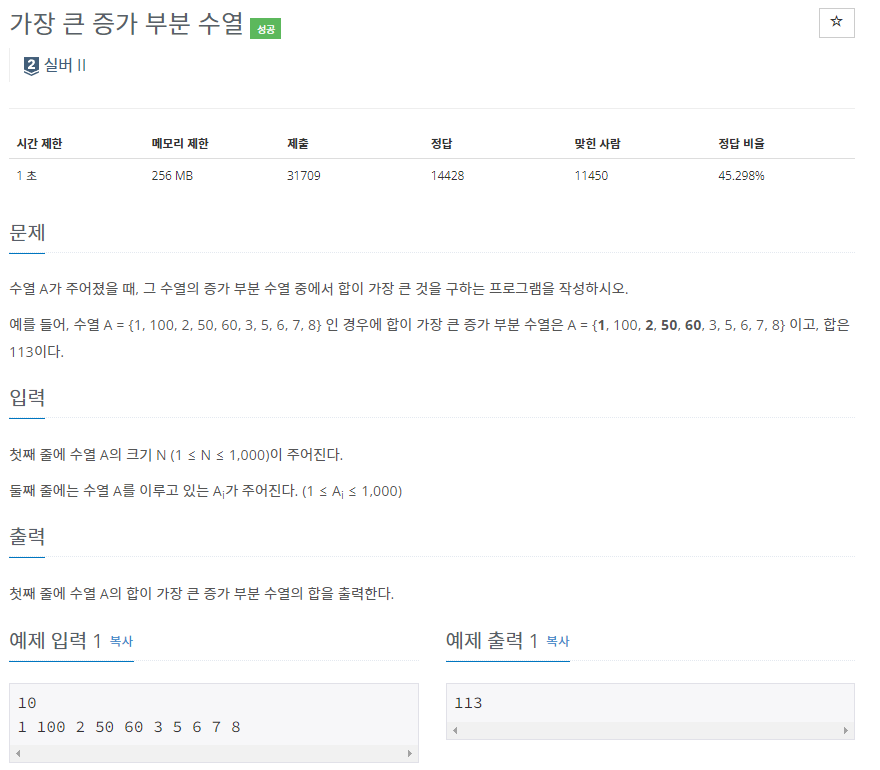Click the sentence starting 둘째 줄에는 수열 A를
This screenshot has width=880, height=770.
pos(206,491)
